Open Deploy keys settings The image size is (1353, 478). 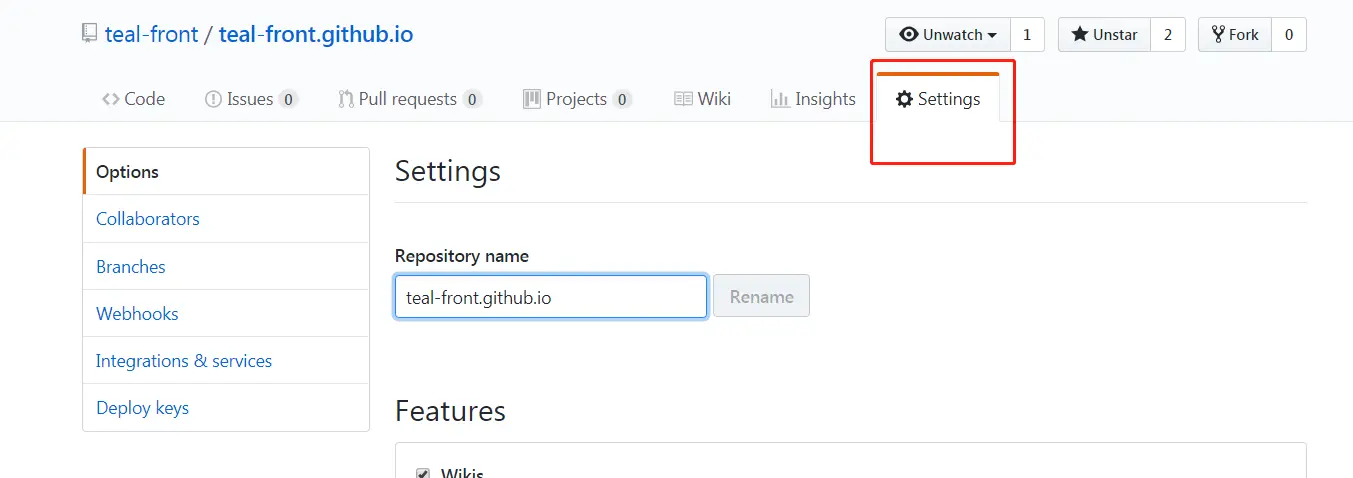pyautogui.click(x=142, y=408)
